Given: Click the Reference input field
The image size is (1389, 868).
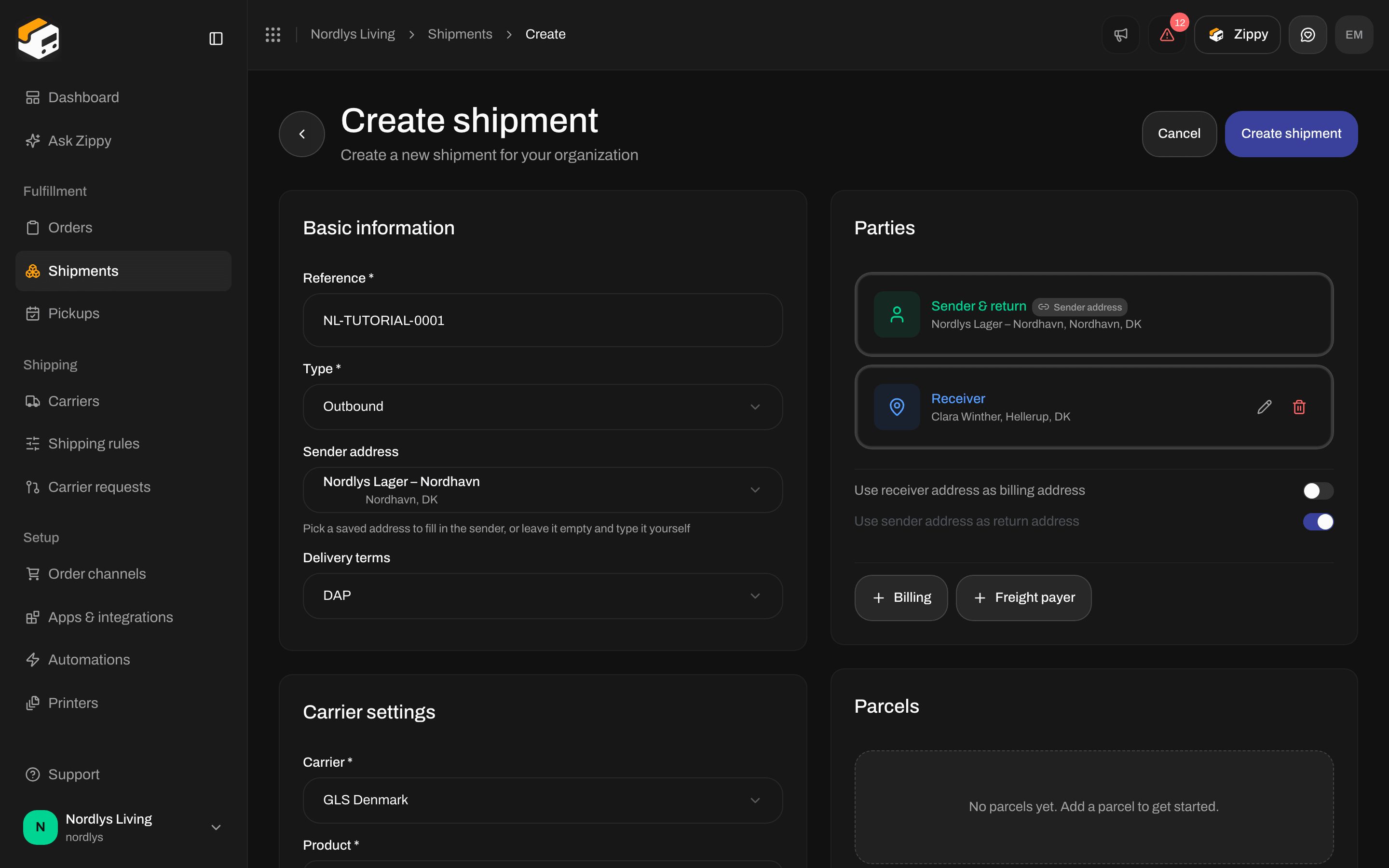Looking at the screenshot, I should (x=543, y=320).
